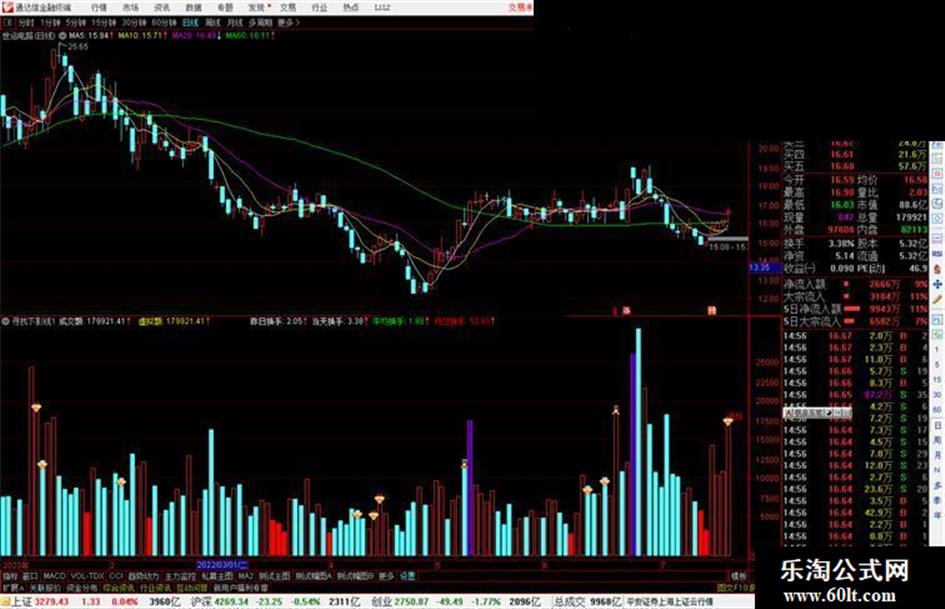Viewport: 945px width, 609px height.
Task: Click the 模板 button at bottom right
Action: (x=738, y=576)
